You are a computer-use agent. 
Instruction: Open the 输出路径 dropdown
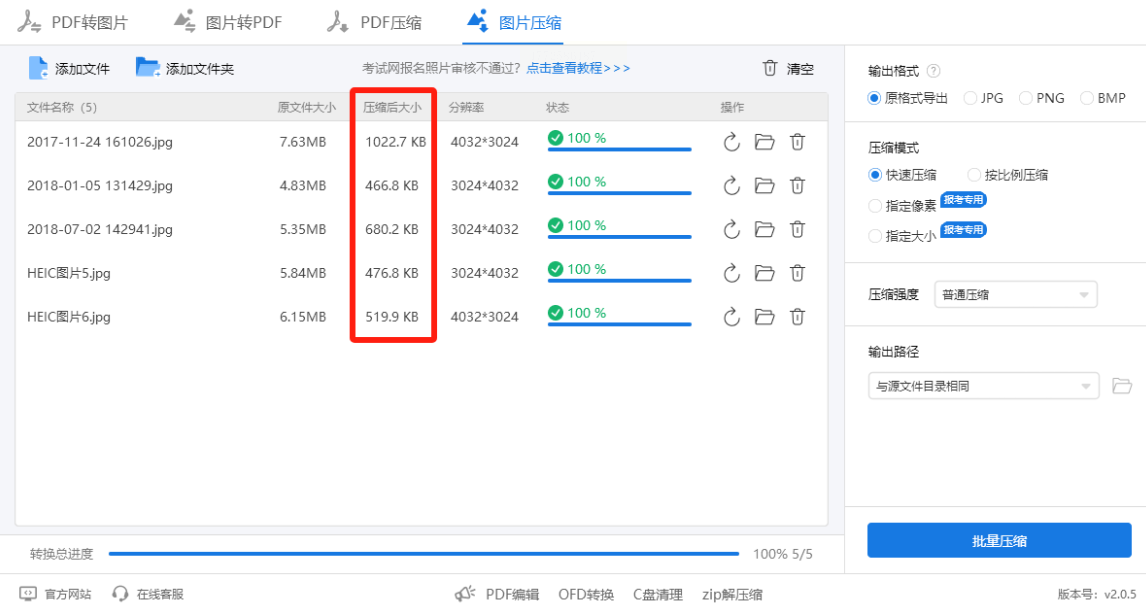(983, 386)
